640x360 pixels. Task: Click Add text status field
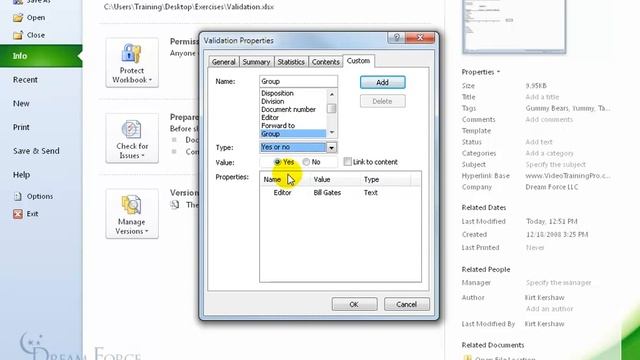point(539,142)
